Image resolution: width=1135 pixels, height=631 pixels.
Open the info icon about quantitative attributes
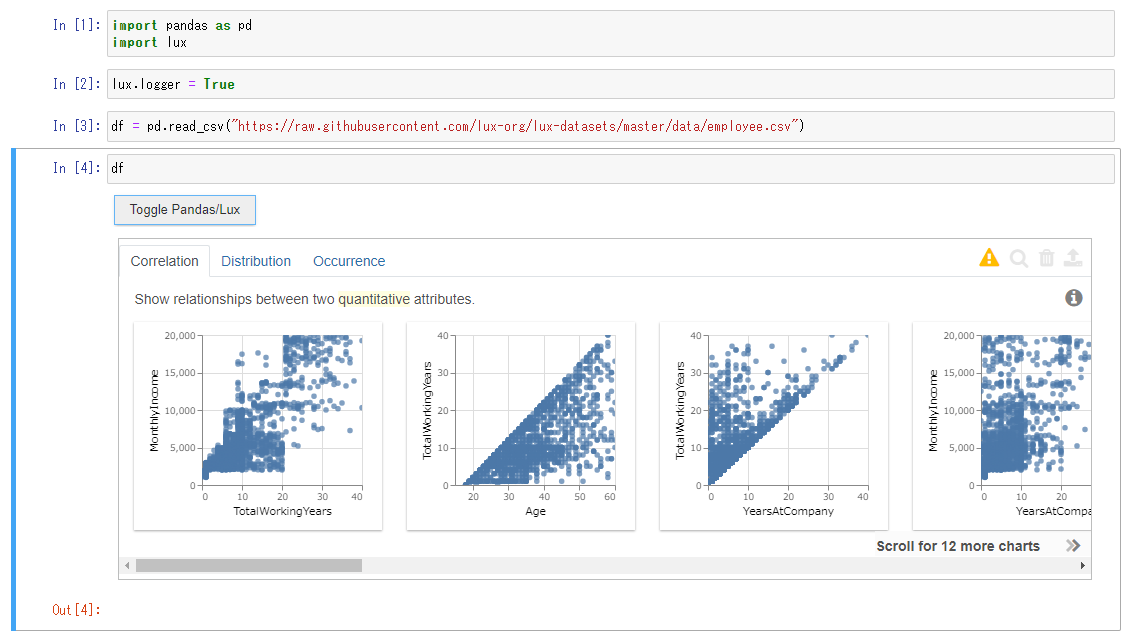(x=1074, y=297)
